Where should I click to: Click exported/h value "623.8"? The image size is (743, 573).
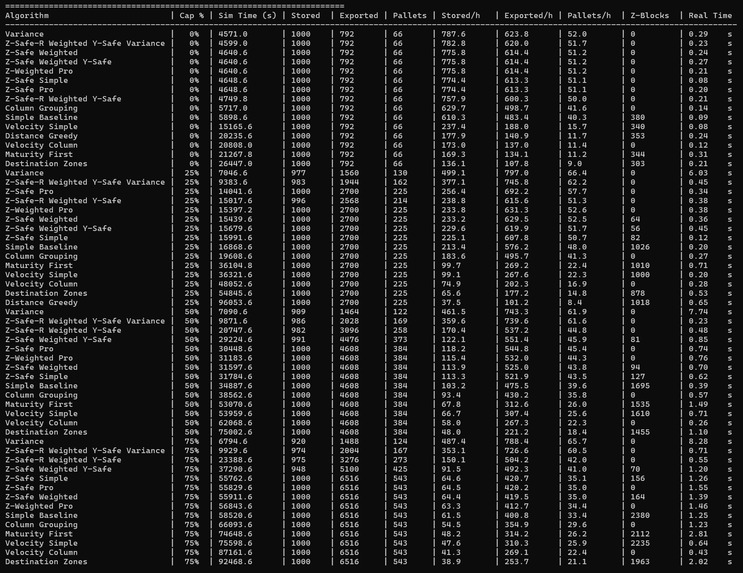(516, 34)
